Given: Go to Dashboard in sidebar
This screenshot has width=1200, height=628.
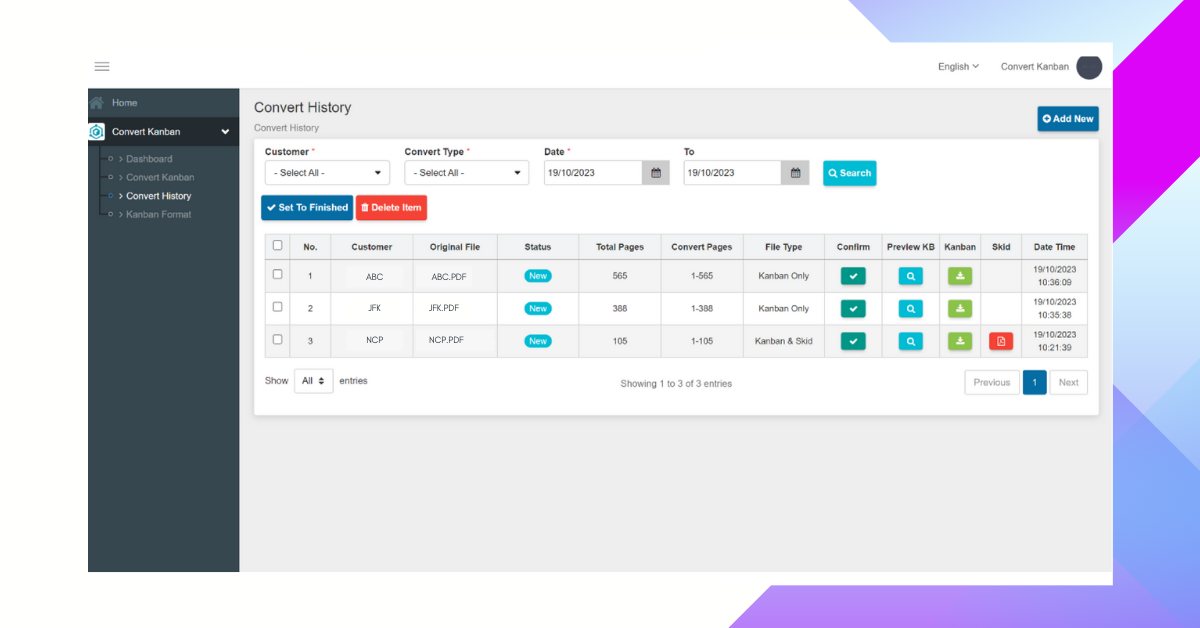Looking at the screenshot, I should (149, 159).
